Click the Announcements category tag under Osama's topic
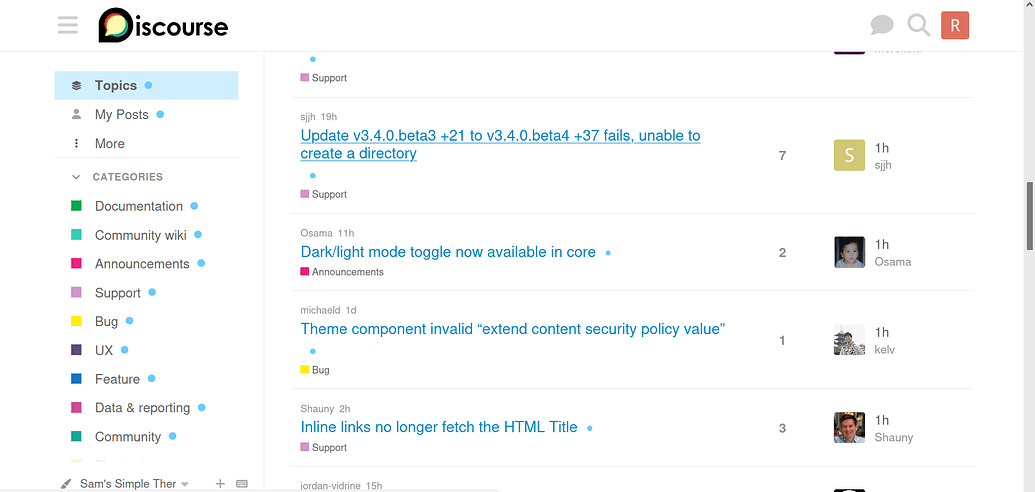This screenshot has width=1035, height=492. point(346,272)
